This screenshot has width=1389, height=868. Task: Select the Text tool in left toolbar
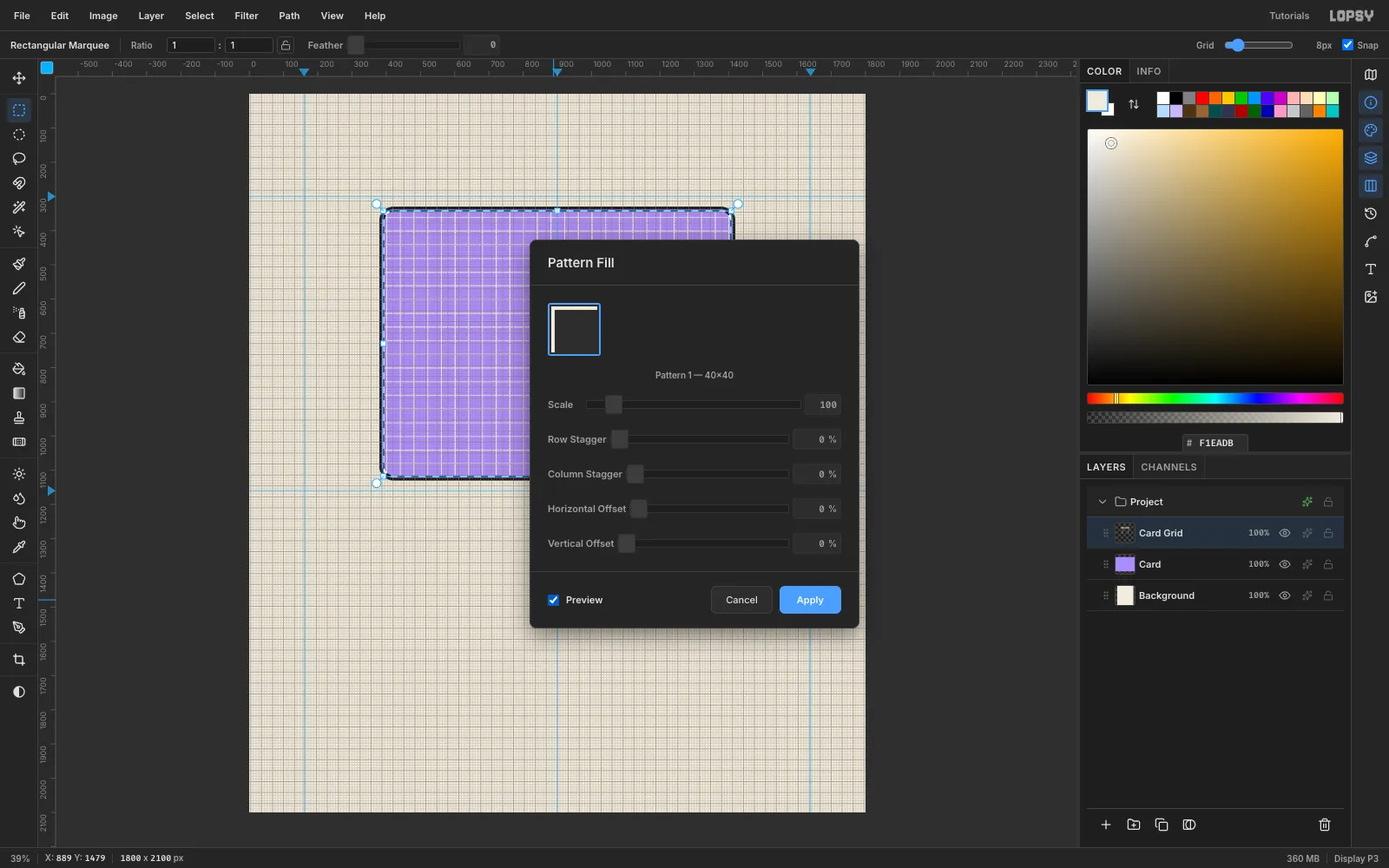pos(19,603)
